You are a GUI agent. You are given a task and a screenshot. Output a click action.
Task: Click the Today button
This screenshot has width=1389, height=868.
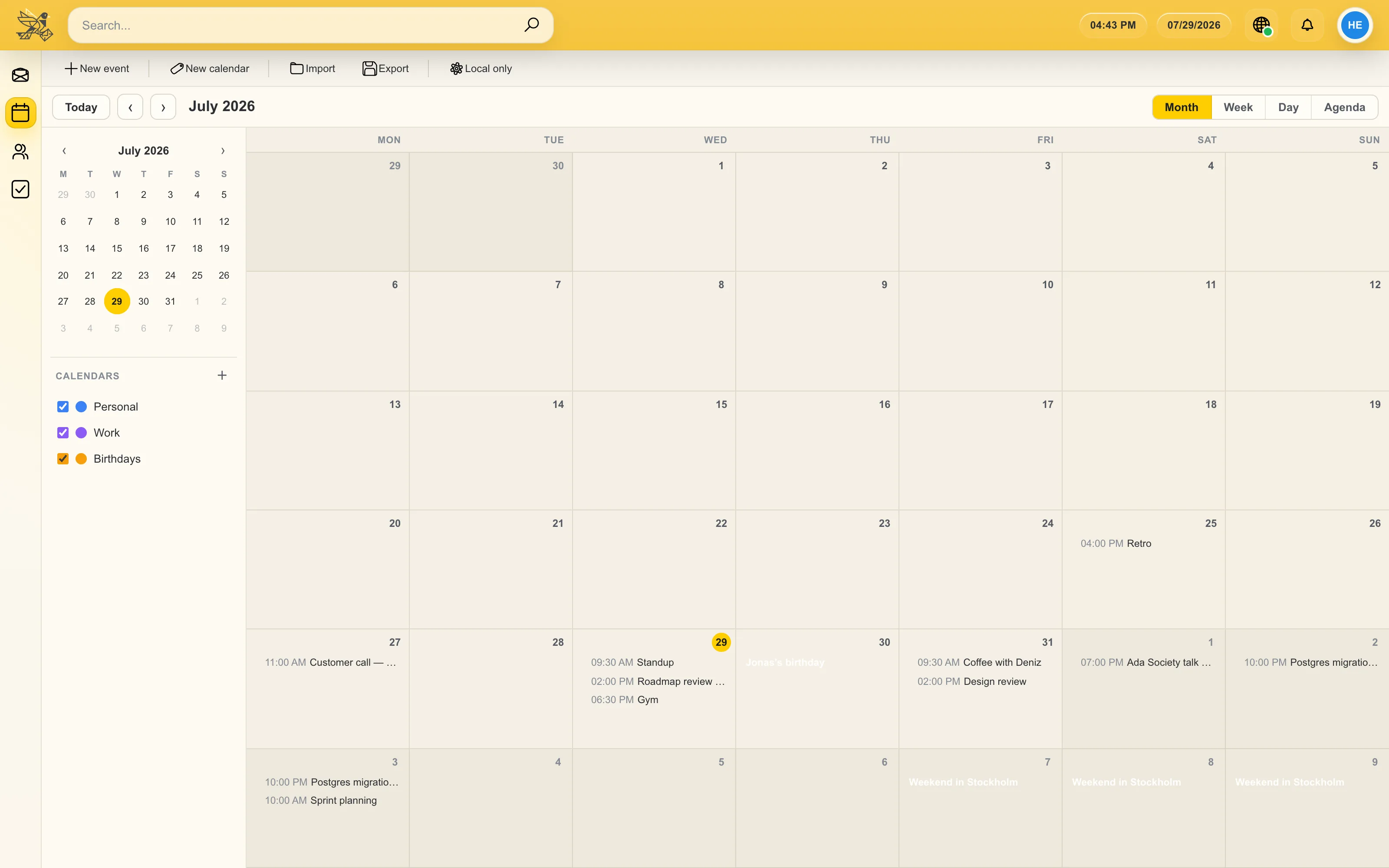pos(81,107)
